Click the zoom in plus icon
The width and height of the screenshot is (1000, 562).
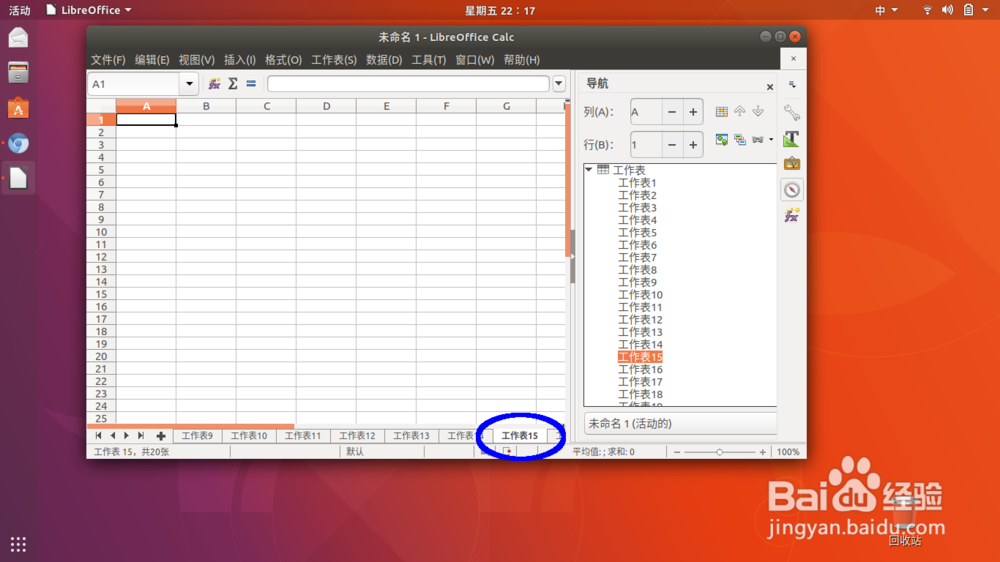[x=762, y=452]
